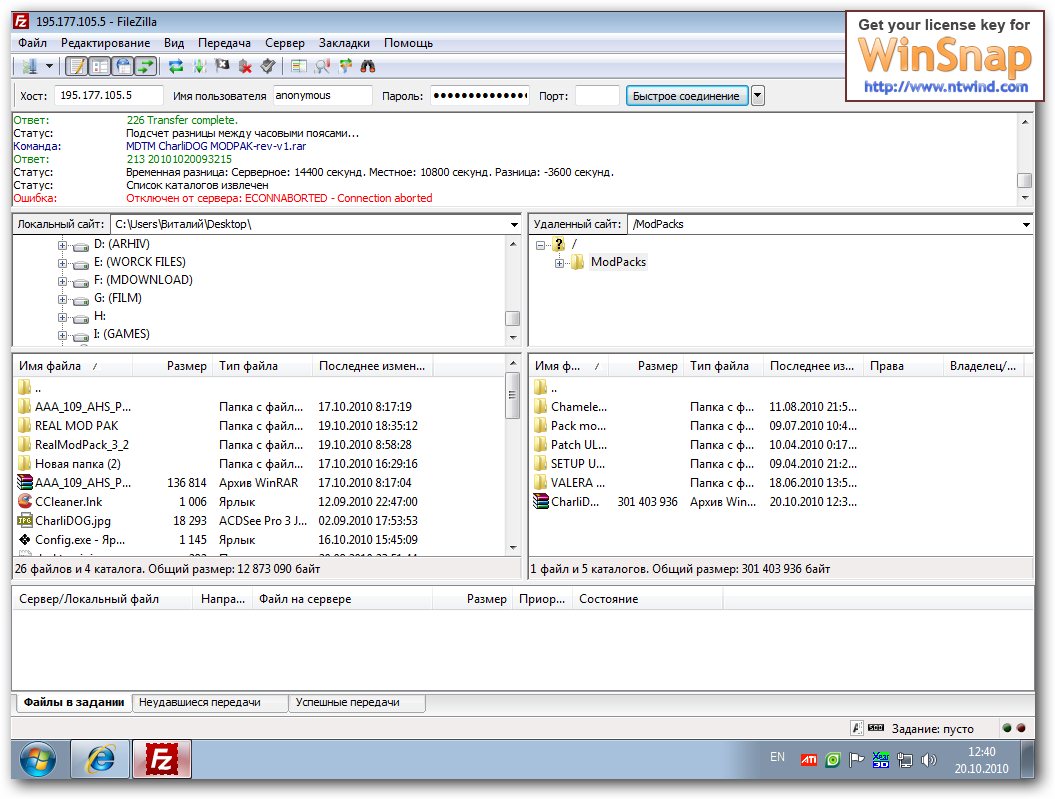Toggle the transfer queue display

(146, 67)
